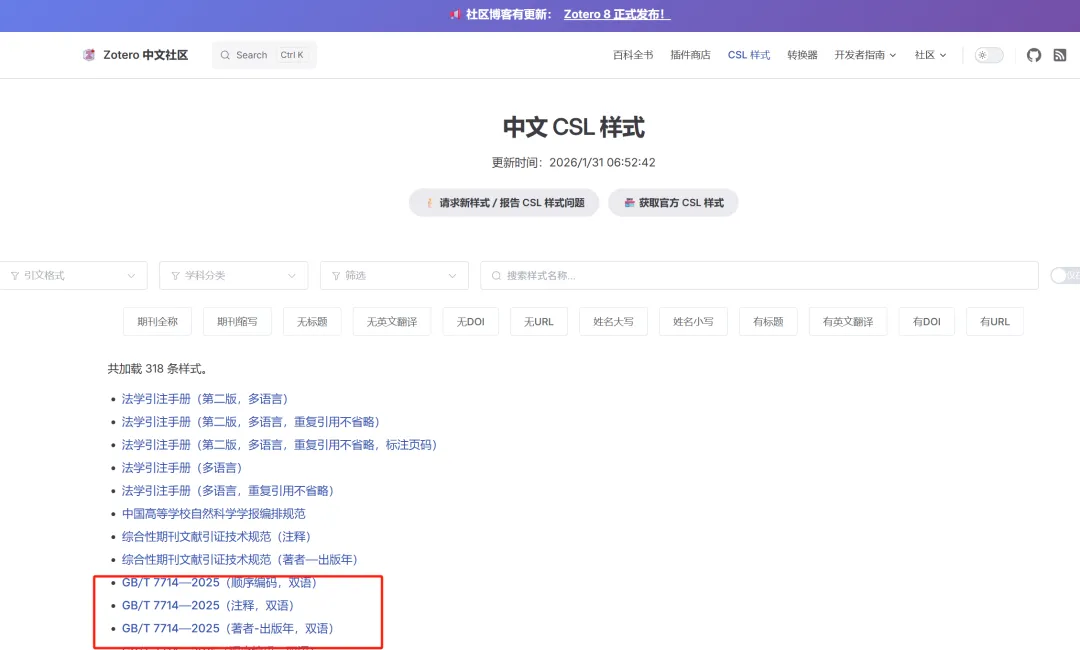The width and height of the screenshot is (1080, 650).
Task: Select the 无英文翻译 tag
Action: [392, 322]
